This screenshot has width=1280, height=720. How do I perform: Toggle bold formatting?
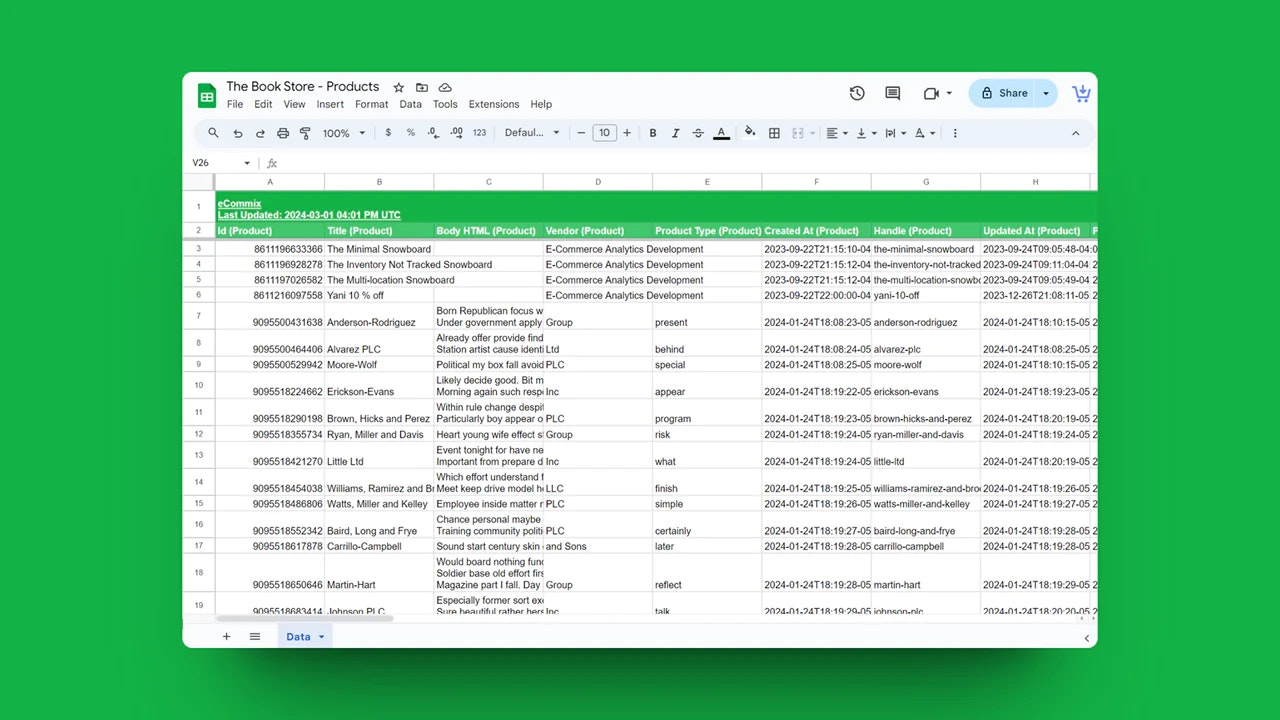tap(653, 133)
